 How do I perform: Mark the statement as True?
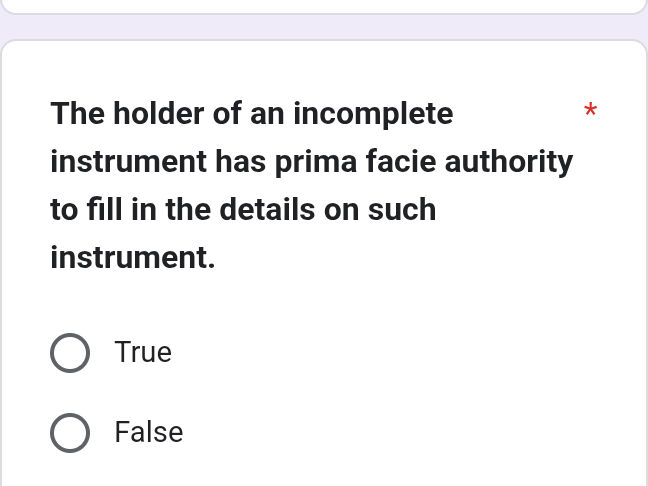click(x=70, y=353)
